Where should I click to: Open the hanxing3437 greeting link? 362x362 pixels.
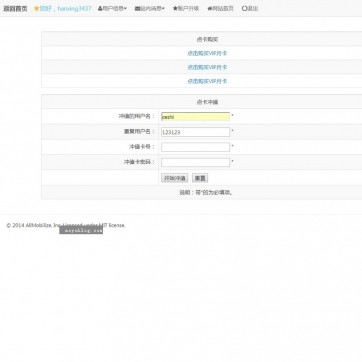(x=65, y=9)
